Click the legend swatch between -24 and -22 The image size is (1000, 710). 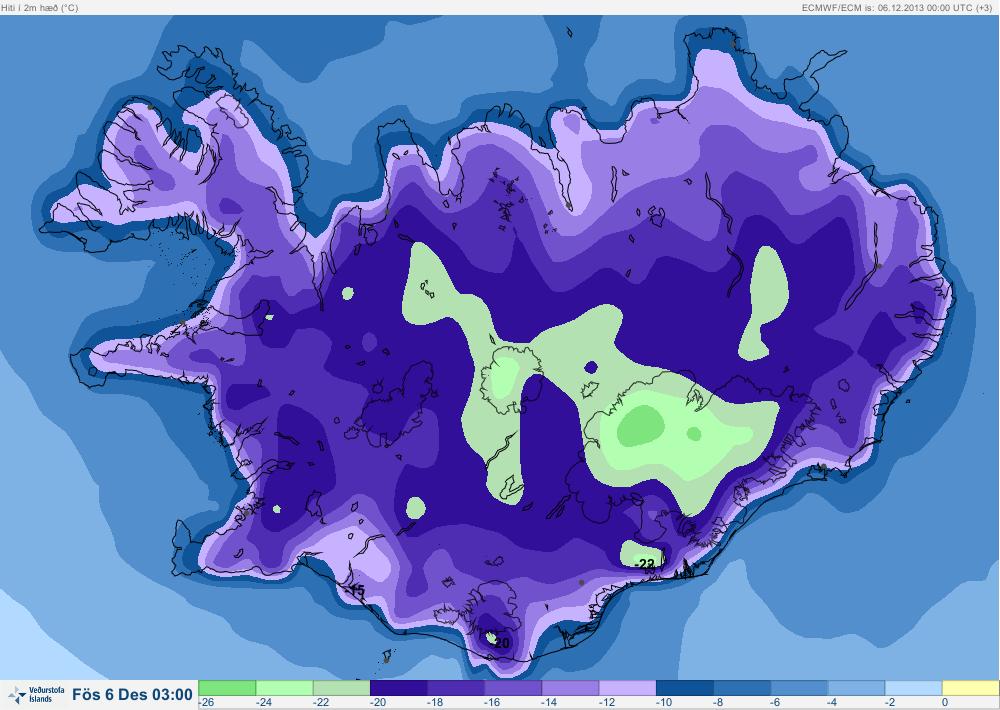pos(284,688)
